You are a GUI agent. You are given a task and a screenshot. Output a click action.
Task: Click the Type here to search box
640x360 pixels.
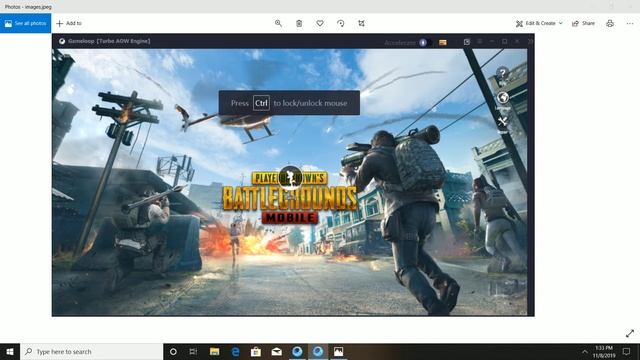point(91,351)
